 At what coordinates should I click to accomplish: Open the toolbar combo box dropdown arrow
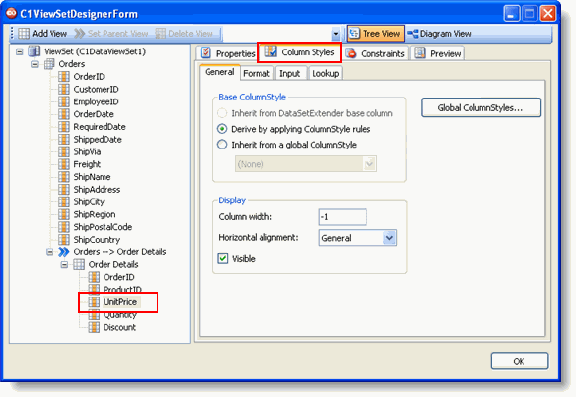[335, 34]
